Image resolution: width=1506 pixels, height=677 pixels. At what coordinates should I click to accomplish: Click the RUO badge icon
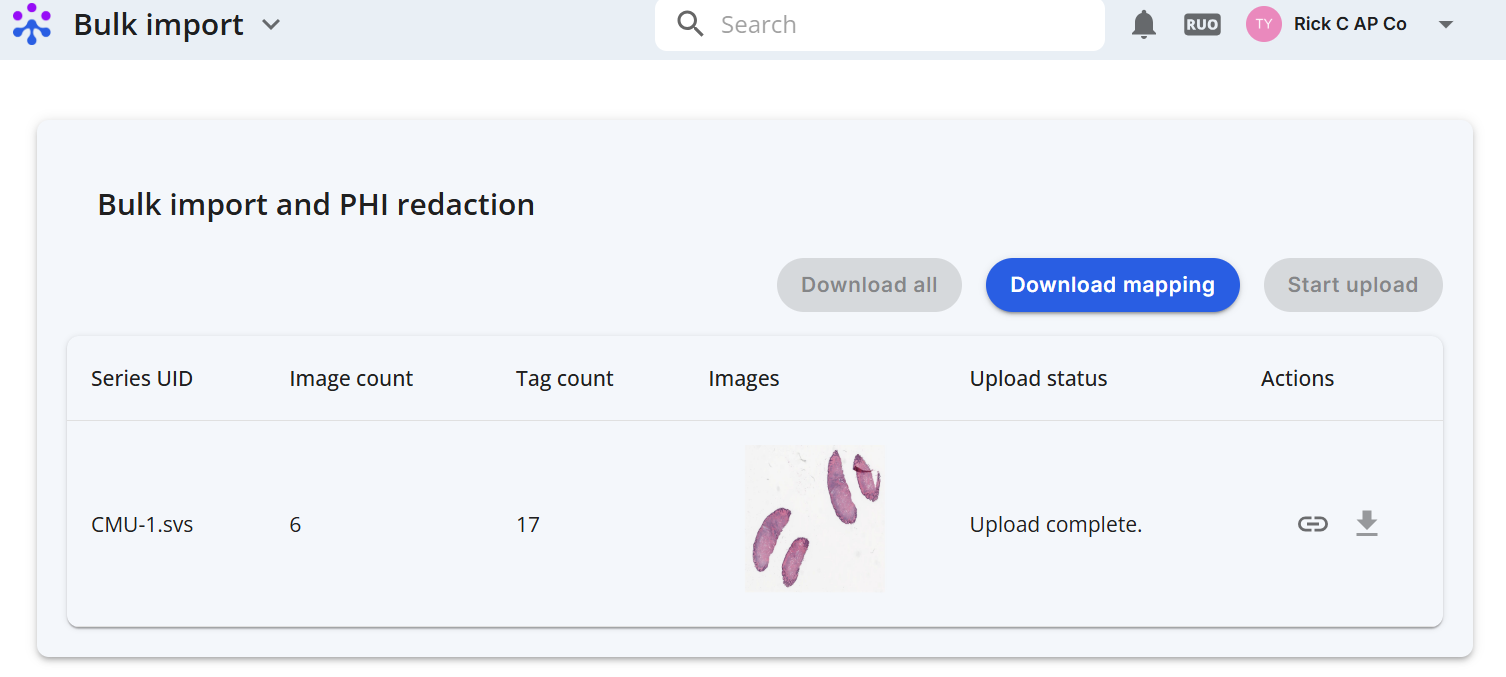1202,25
